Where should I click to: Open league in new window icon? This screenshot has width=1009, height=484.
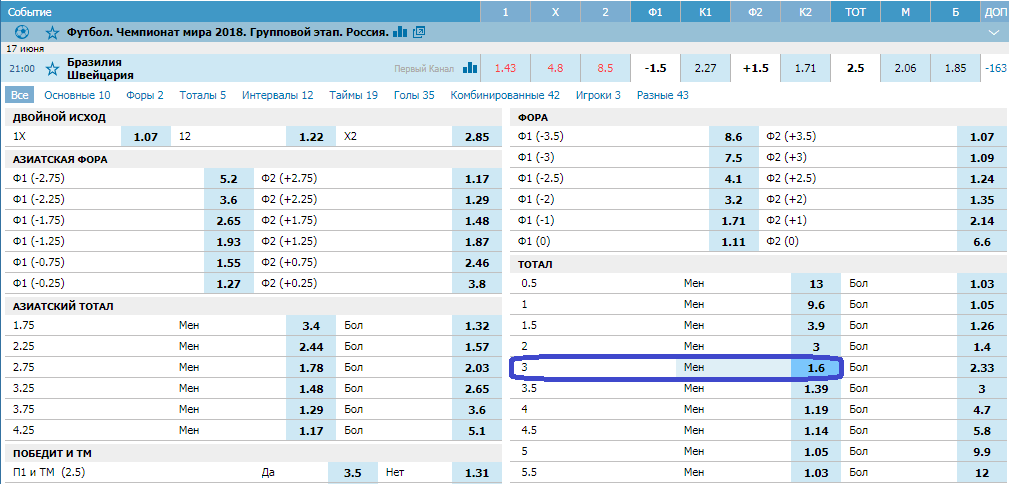pyautogui.click(x=419, y=31)
